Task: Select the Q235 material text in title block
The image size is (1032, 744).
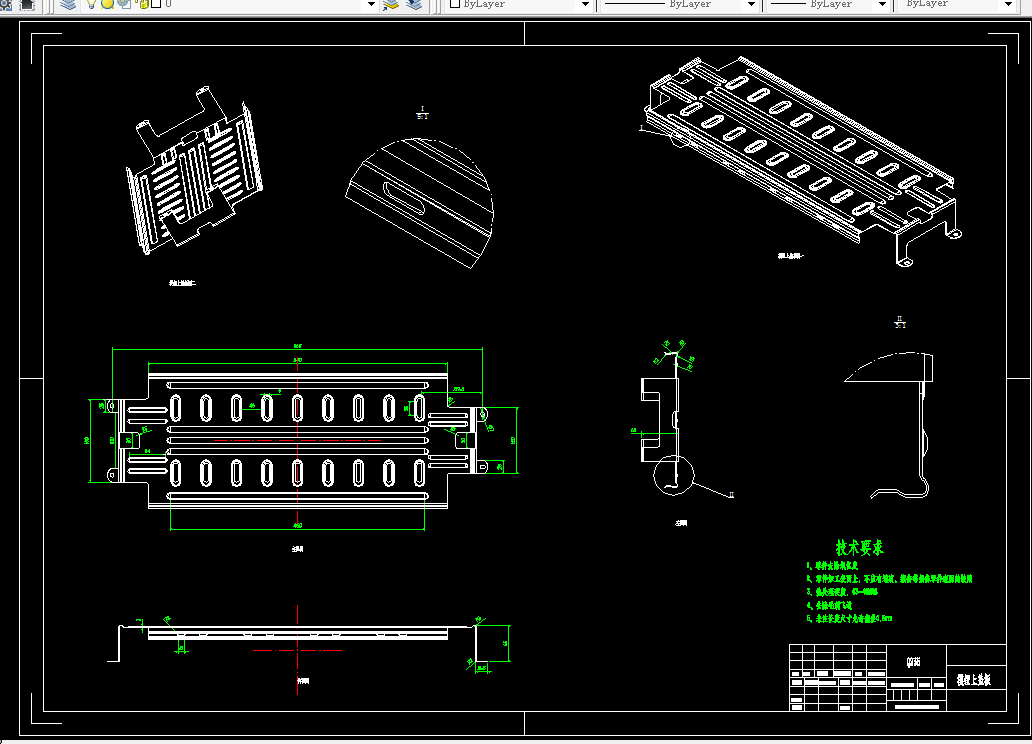Action: tap(913, 661)
